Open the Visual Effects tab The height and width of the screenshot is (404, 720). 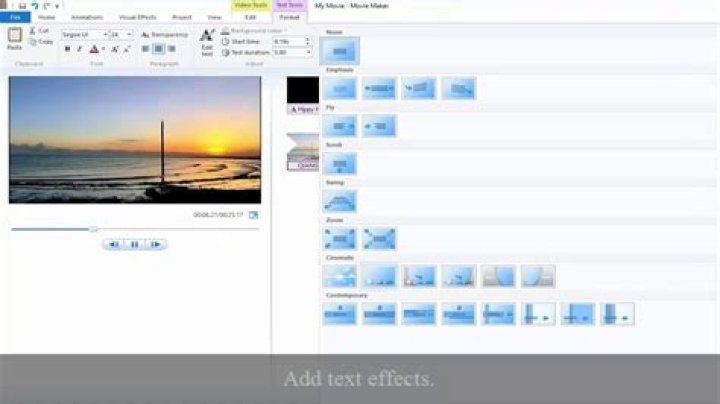pos(137,17)
